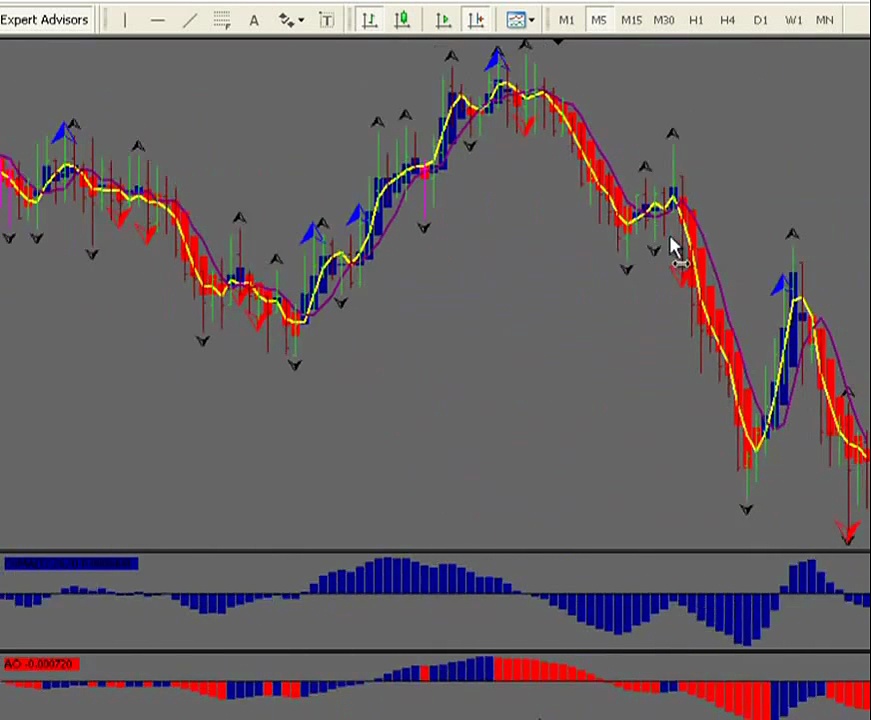Switch to H1 timeframe
Viewport: 871px width, 720px height.
coord(696,20)
